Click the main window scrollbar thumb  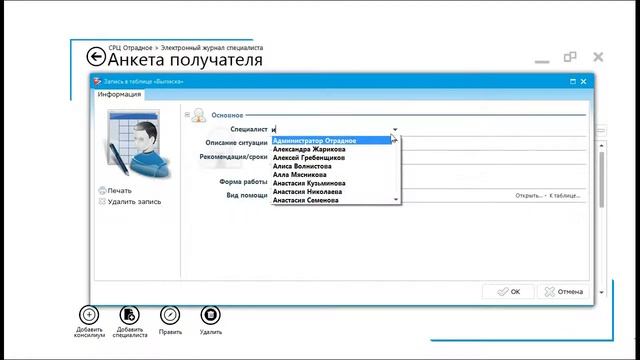coord(601,180)
